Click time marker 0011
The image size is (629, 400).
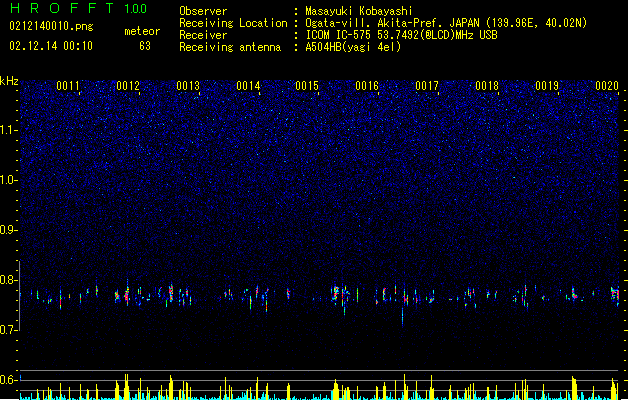tap(68, 86)
